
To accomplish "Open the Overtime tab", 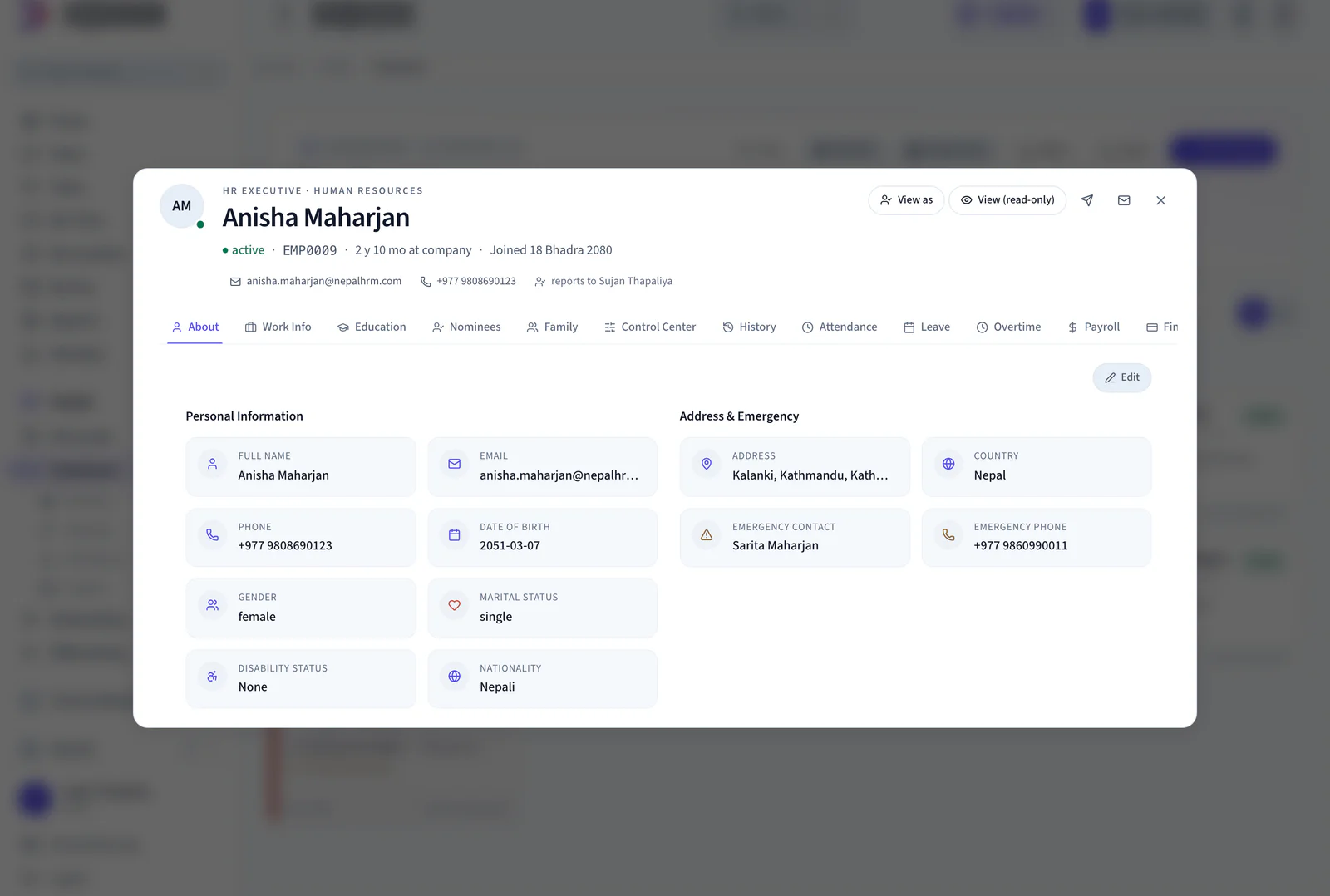I will 1008,327.
